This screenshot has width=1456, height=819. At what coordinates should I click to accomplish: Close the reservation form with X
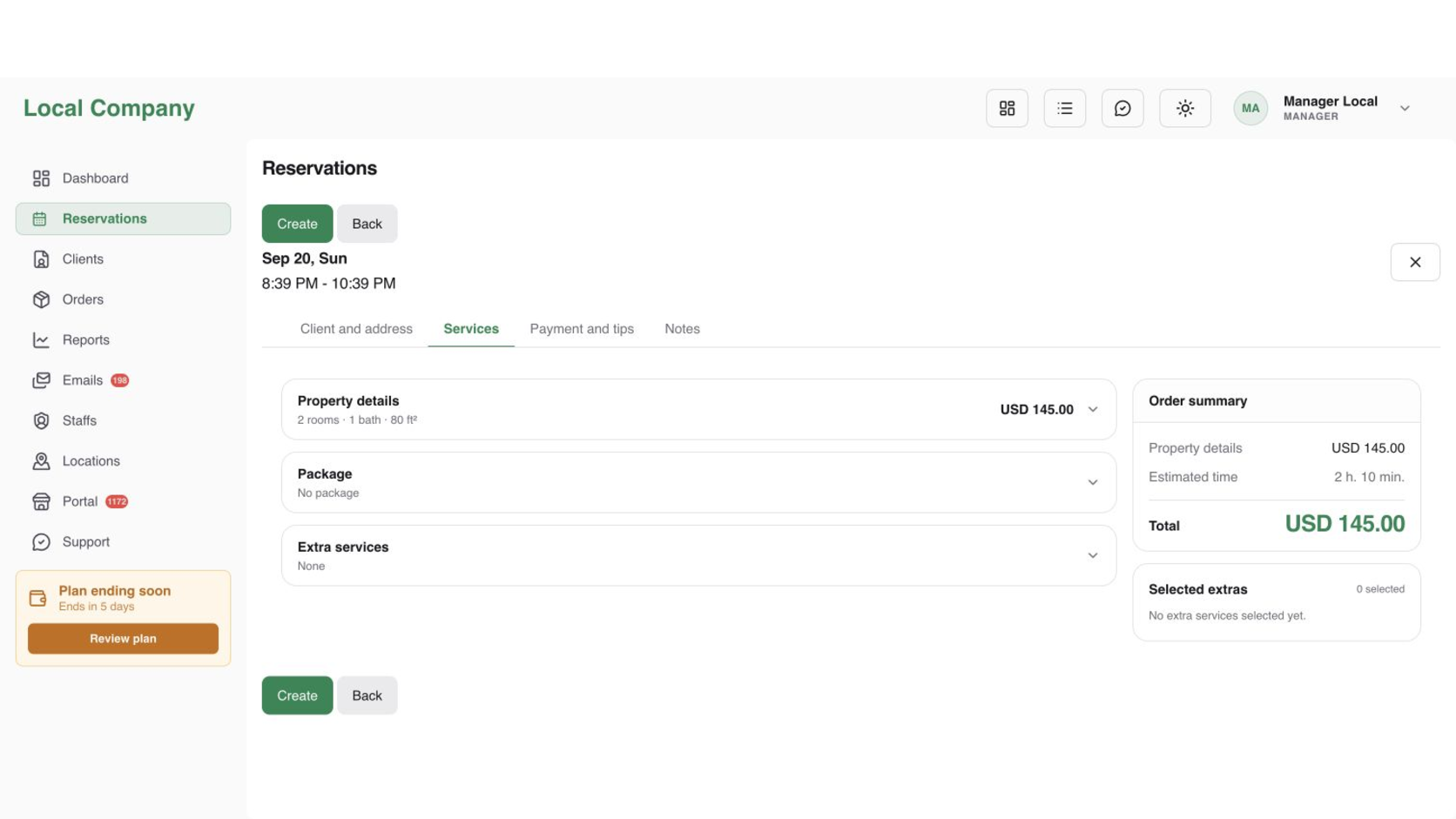(x=1414, y=262)
